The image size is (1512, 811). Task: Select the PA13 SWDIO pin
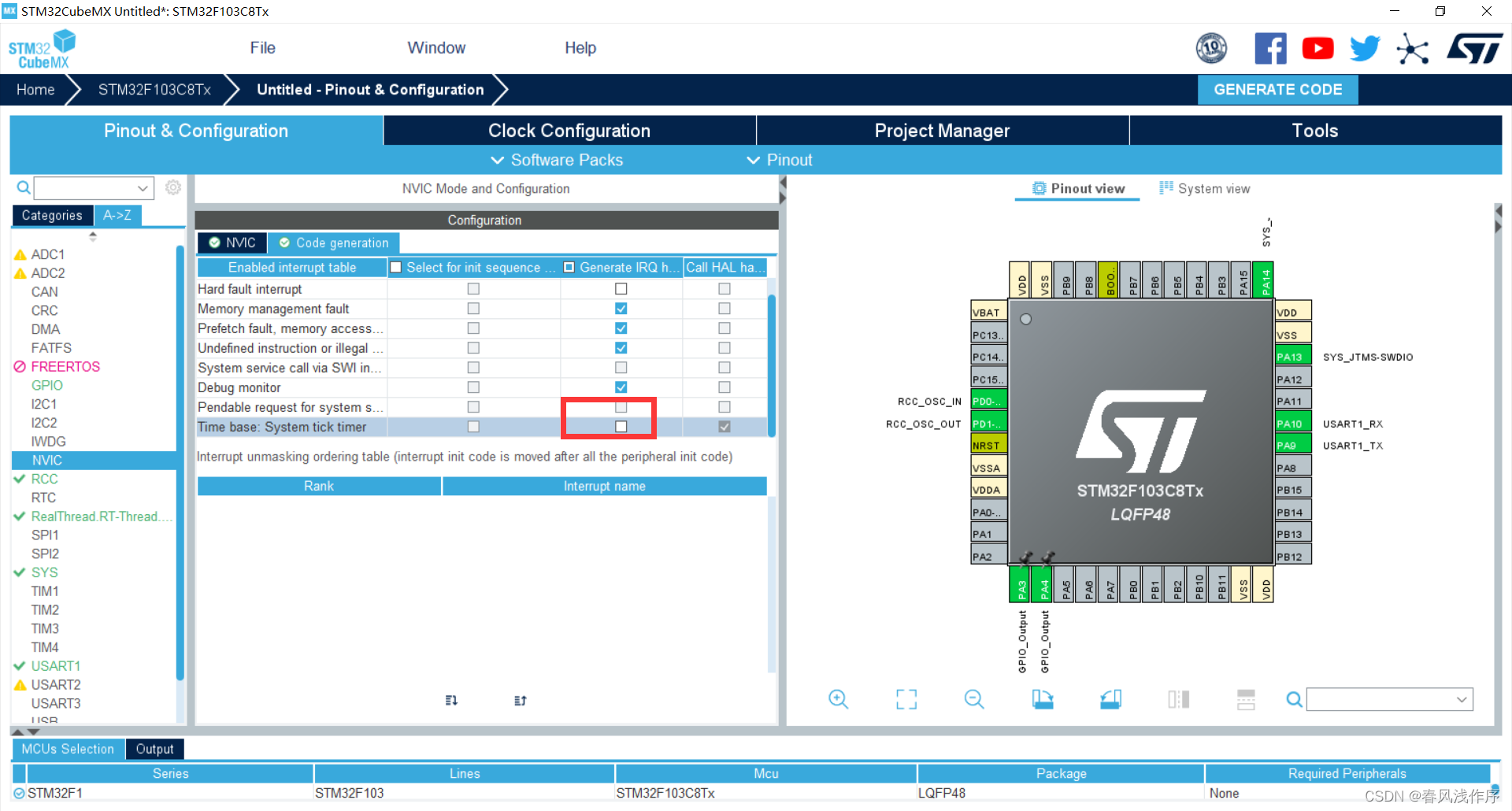point(1293,357)
